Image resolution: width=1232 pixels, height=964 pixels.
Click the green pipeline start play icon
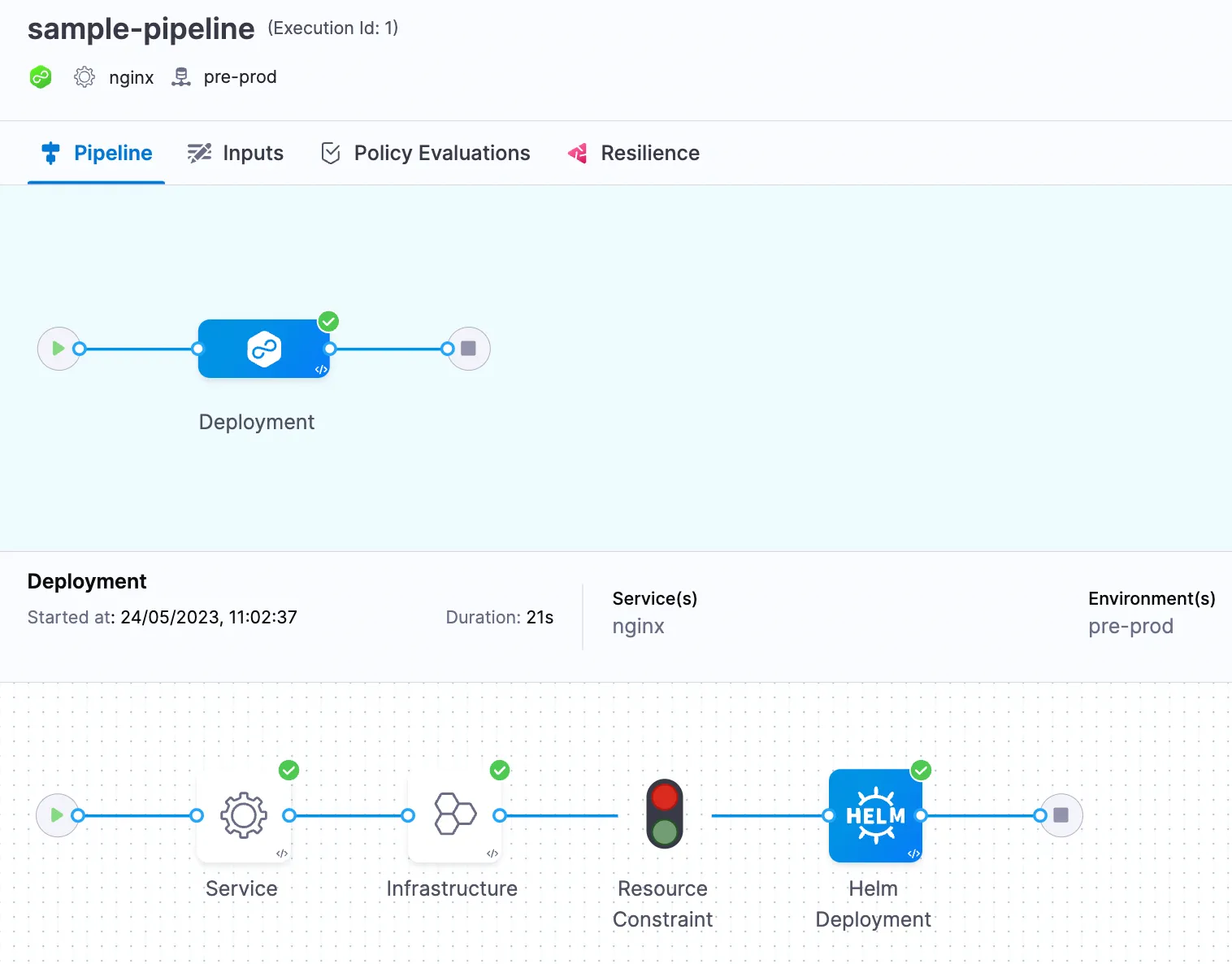(x=59, y=349)
